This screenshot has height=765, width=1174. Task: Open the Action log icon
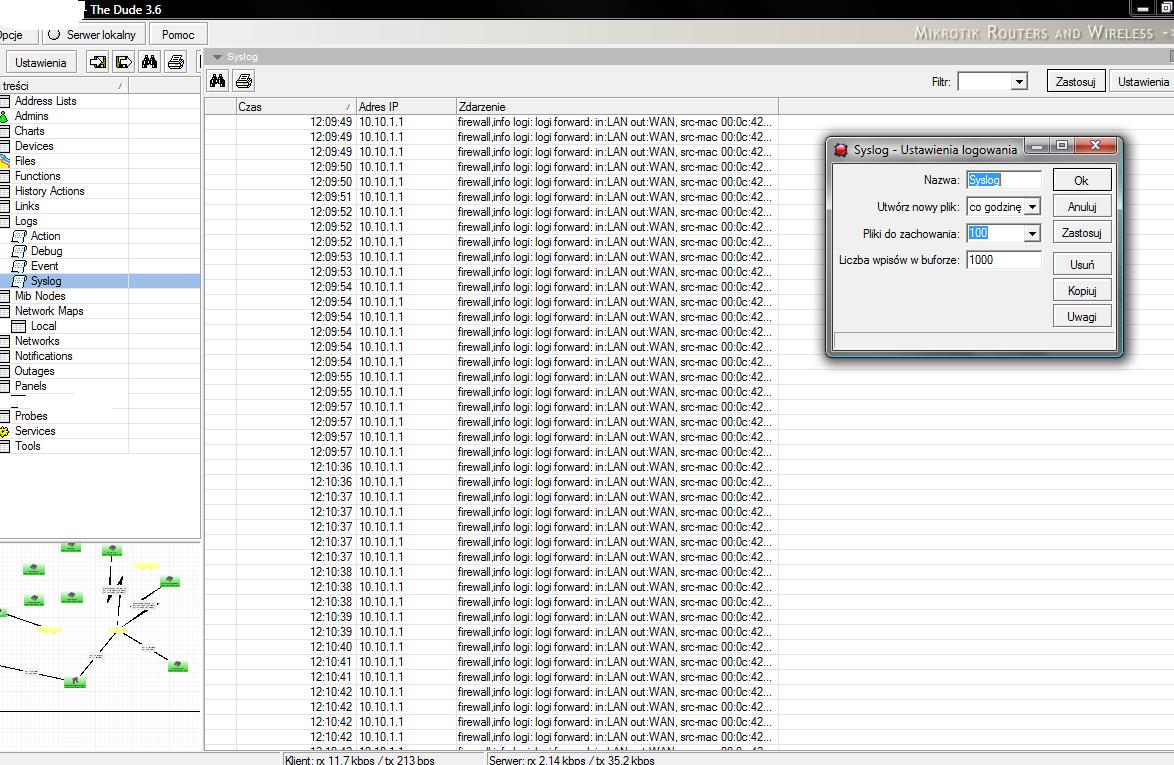[19, 236]
